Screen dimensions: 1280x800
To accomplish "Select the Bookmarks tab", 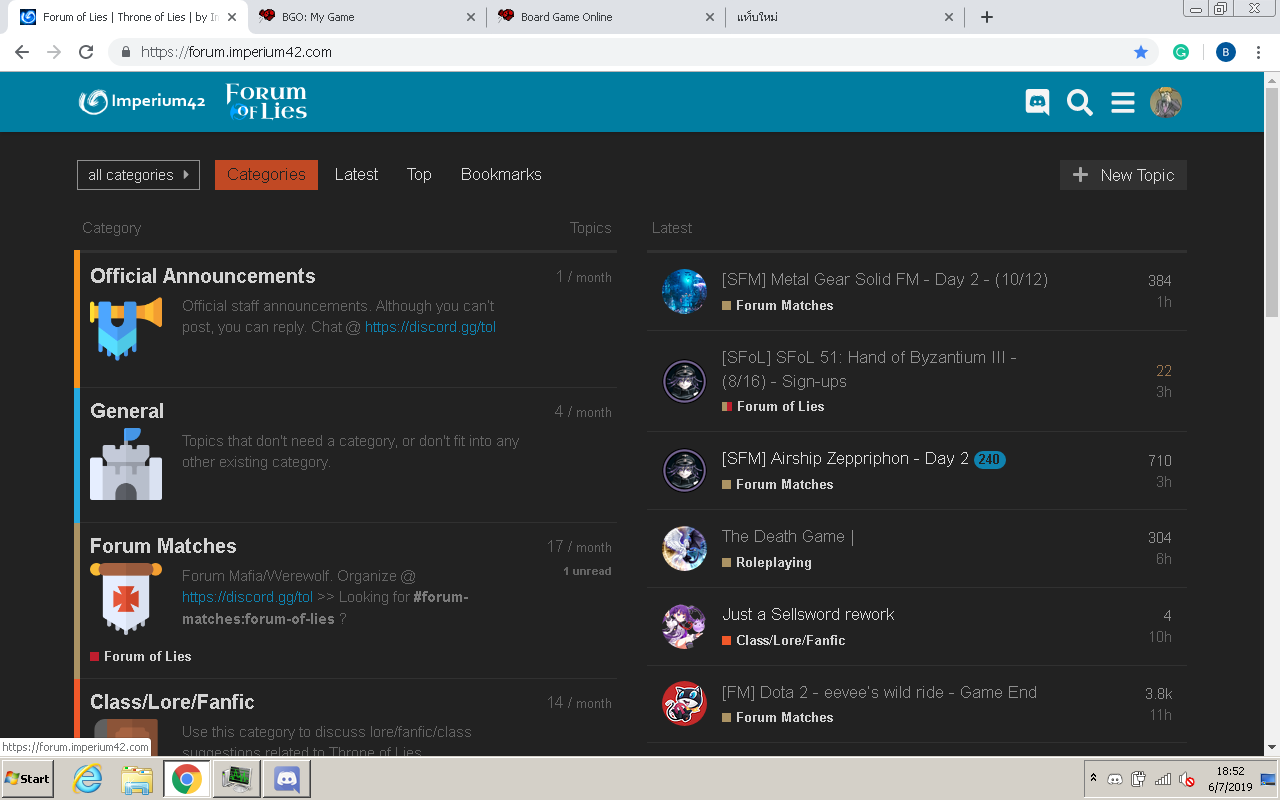I will 501,174.
